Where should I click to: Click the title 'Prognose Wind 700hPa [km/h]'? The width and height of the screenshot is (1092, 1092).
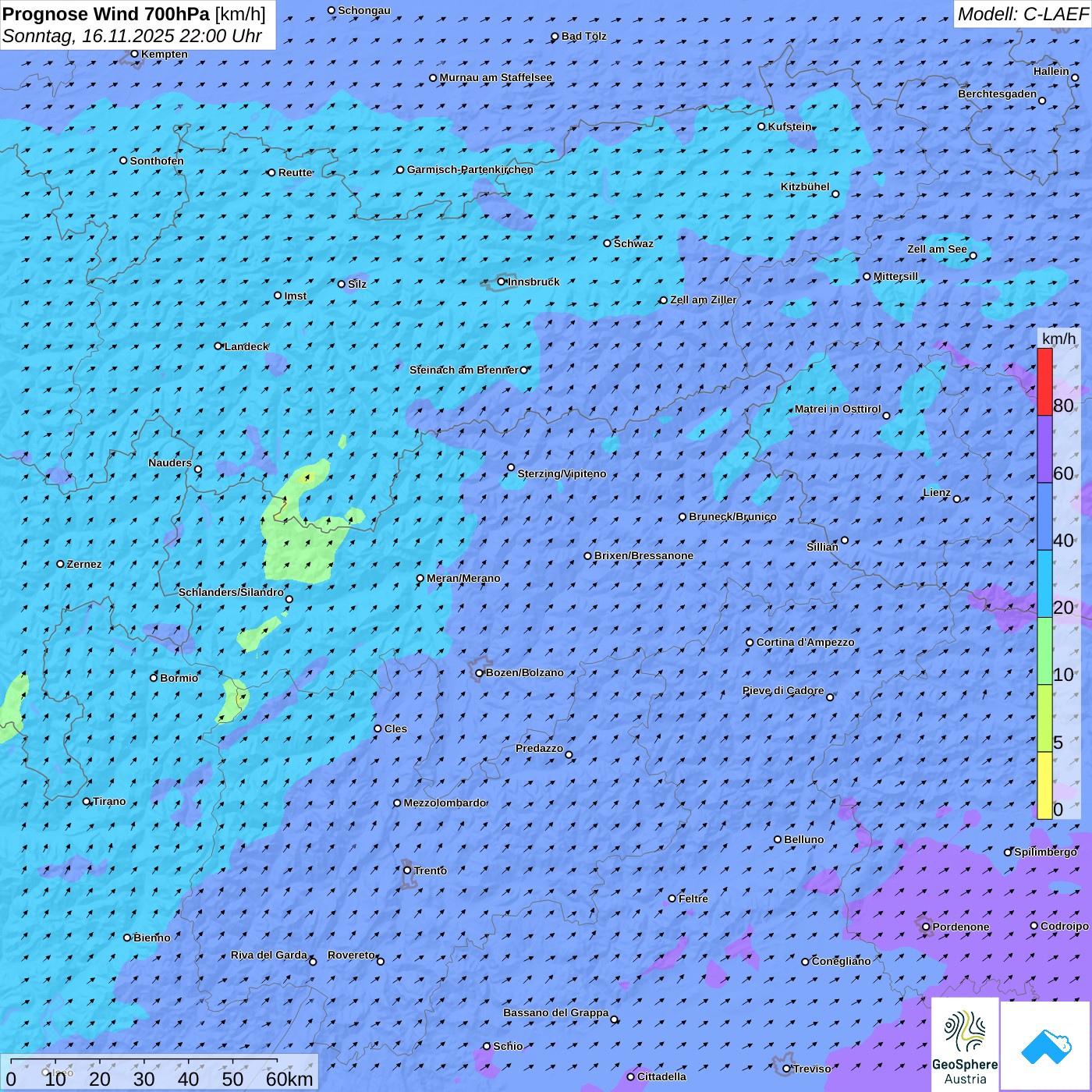134,14
